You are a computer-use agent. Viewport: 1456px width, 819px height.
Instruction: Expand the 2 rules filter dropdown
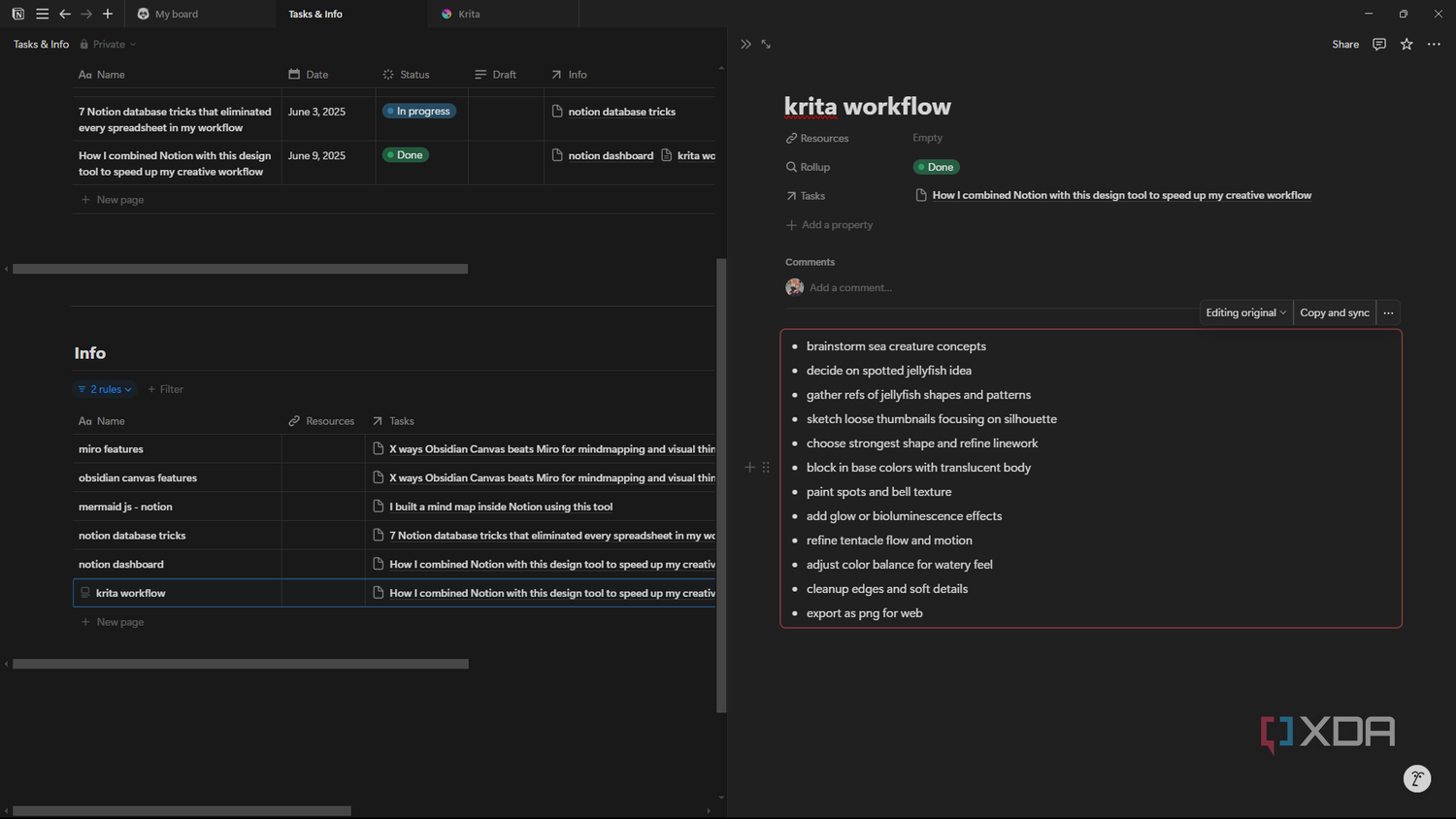click(105, 389)
